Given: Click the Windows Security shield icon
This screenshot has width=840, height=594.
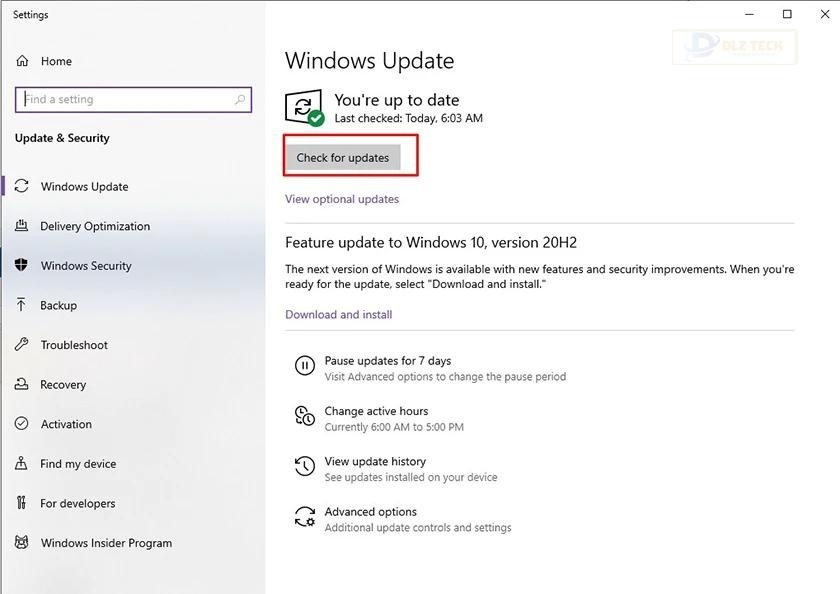Looking at the screenshot, I should pos(21,265).
